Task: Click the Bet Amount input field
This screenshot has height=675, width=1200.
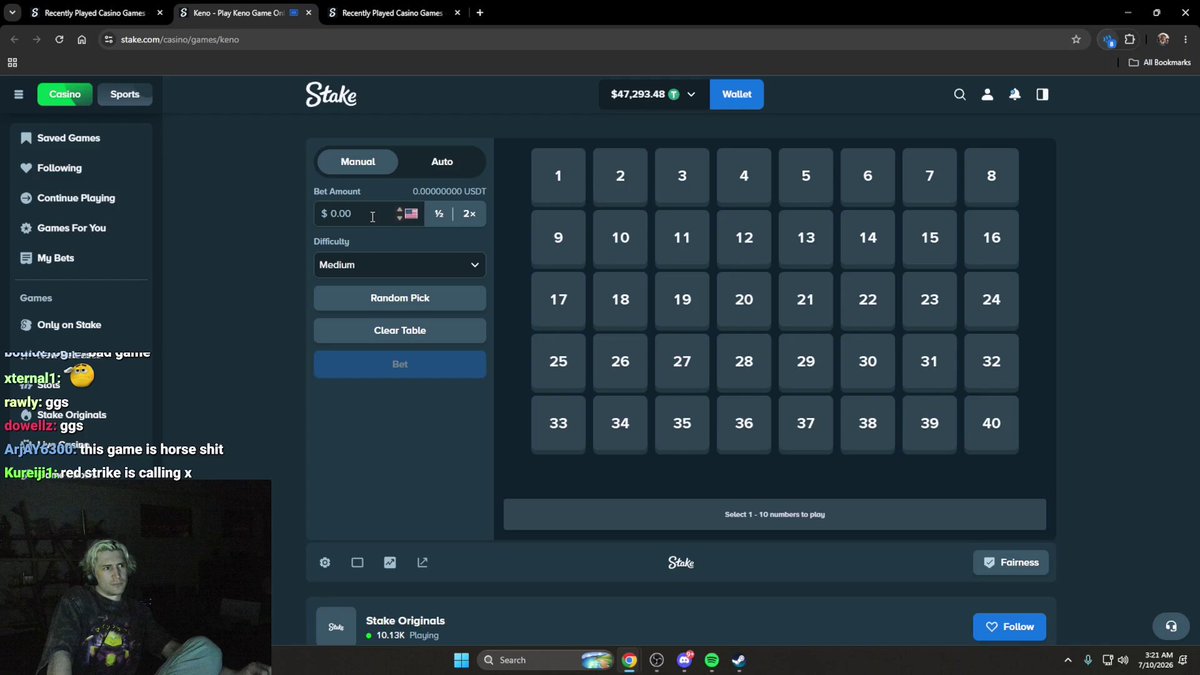Action: (x=369, y=214)
